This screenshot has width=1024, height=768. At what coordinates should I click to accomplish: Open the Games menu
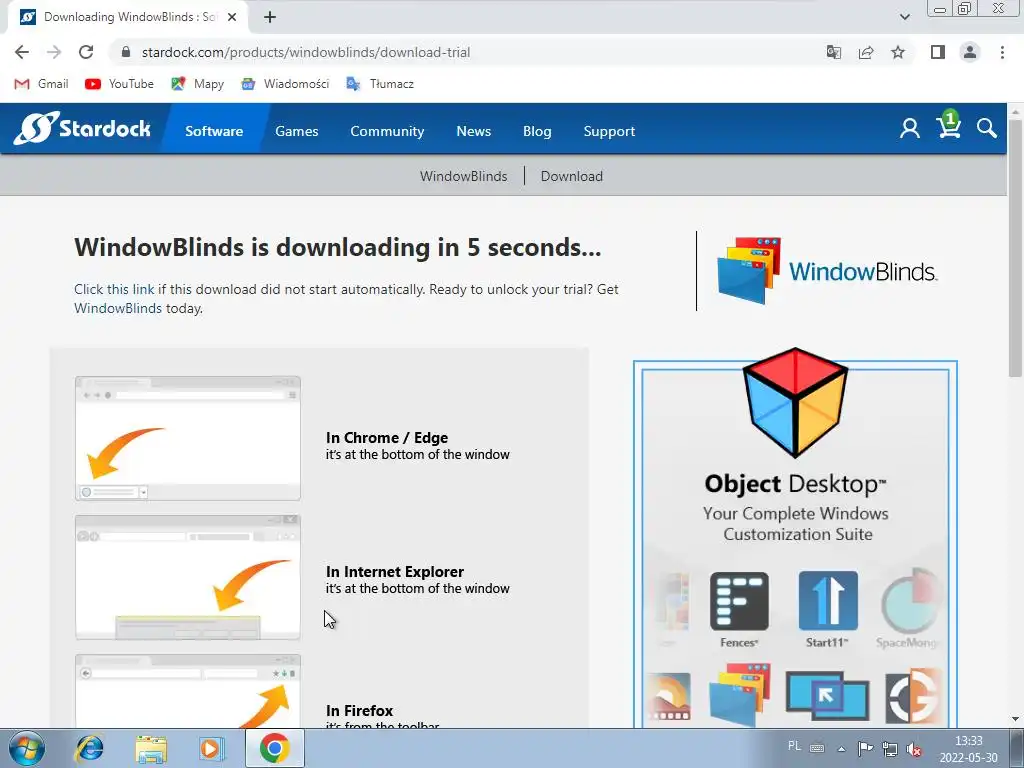pos(296,131)
